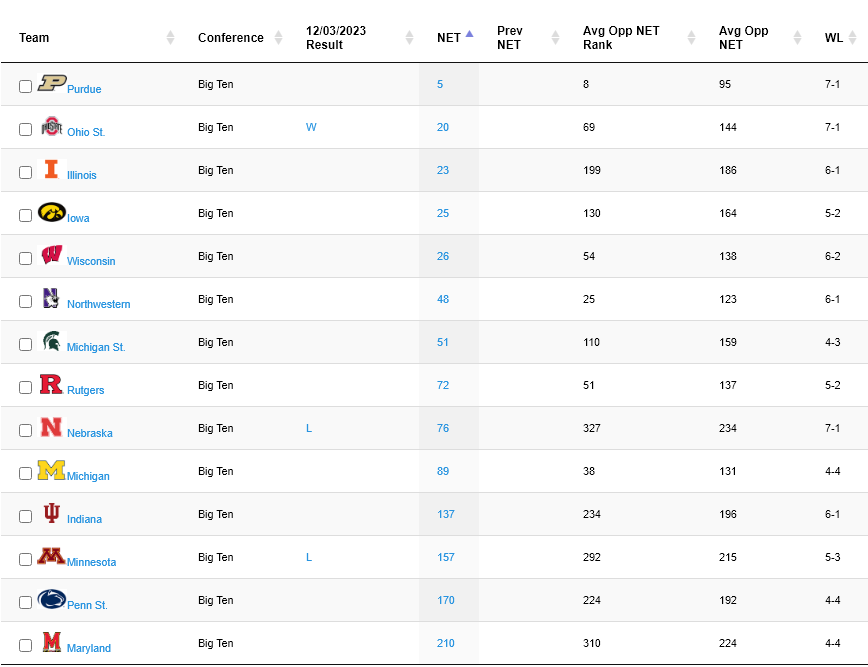Click Ohio St.'s W result link
Image resolution: width=868 pixels, height=667 pixels.
pos(311,127)
